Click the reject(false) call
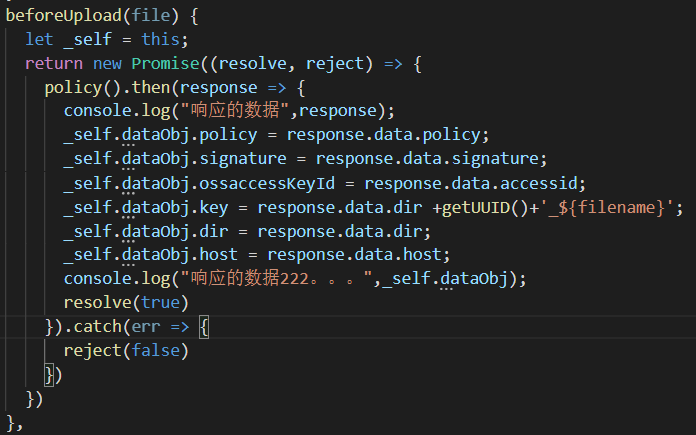696x435 pixels. (x=127, y=351)
